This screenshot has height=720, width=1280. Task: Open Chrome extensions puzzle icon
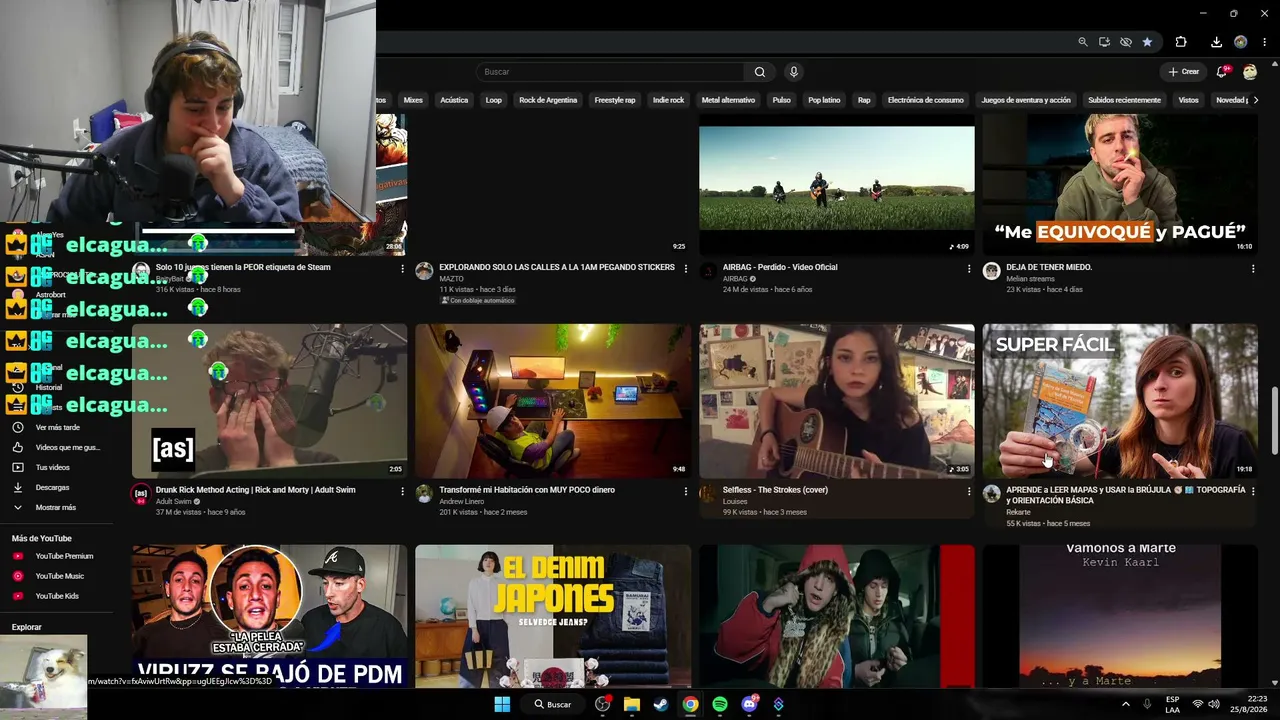pos(1181,42)
